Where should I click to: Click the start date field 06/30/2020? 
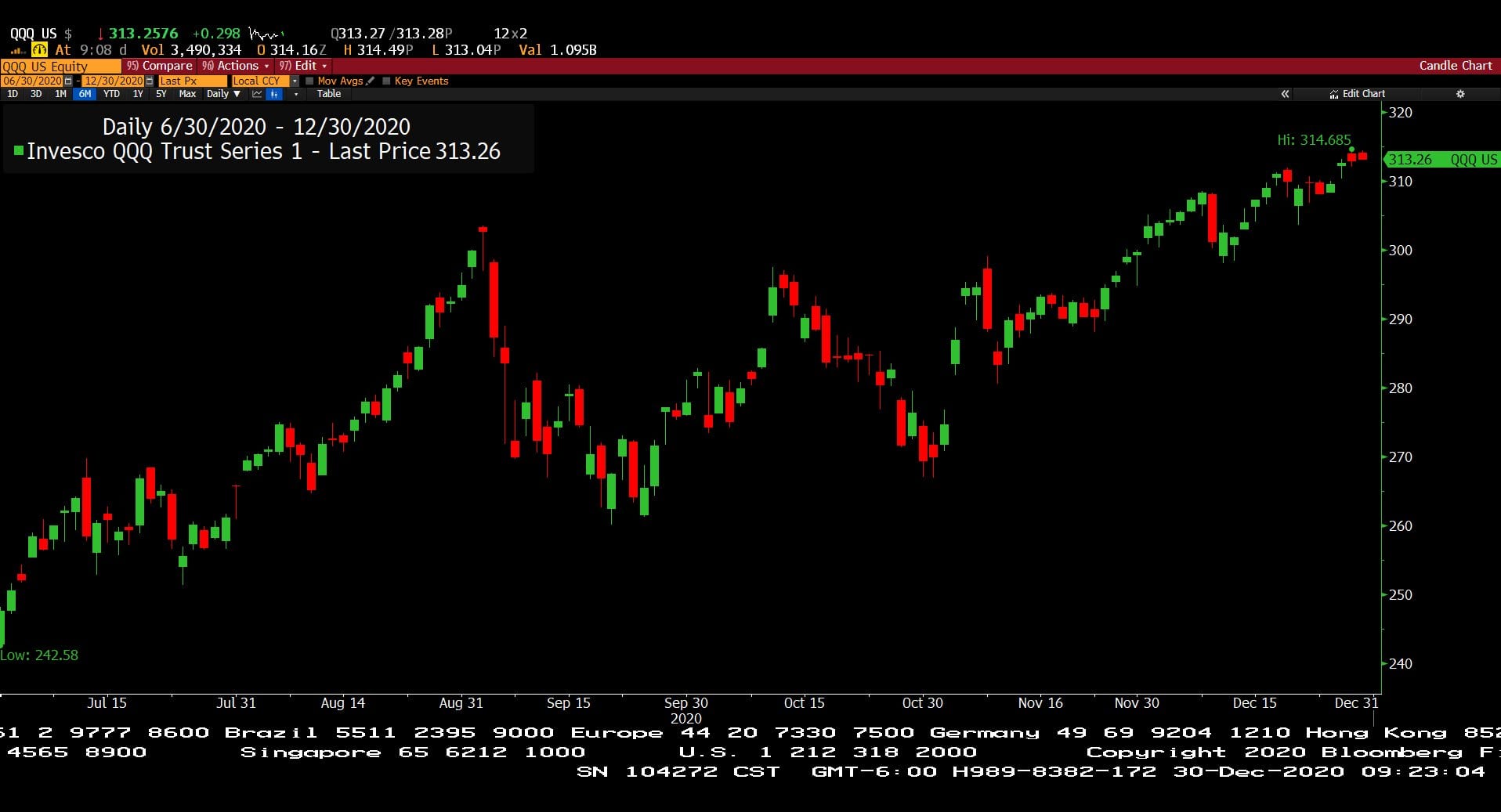[x=32, y=81]
